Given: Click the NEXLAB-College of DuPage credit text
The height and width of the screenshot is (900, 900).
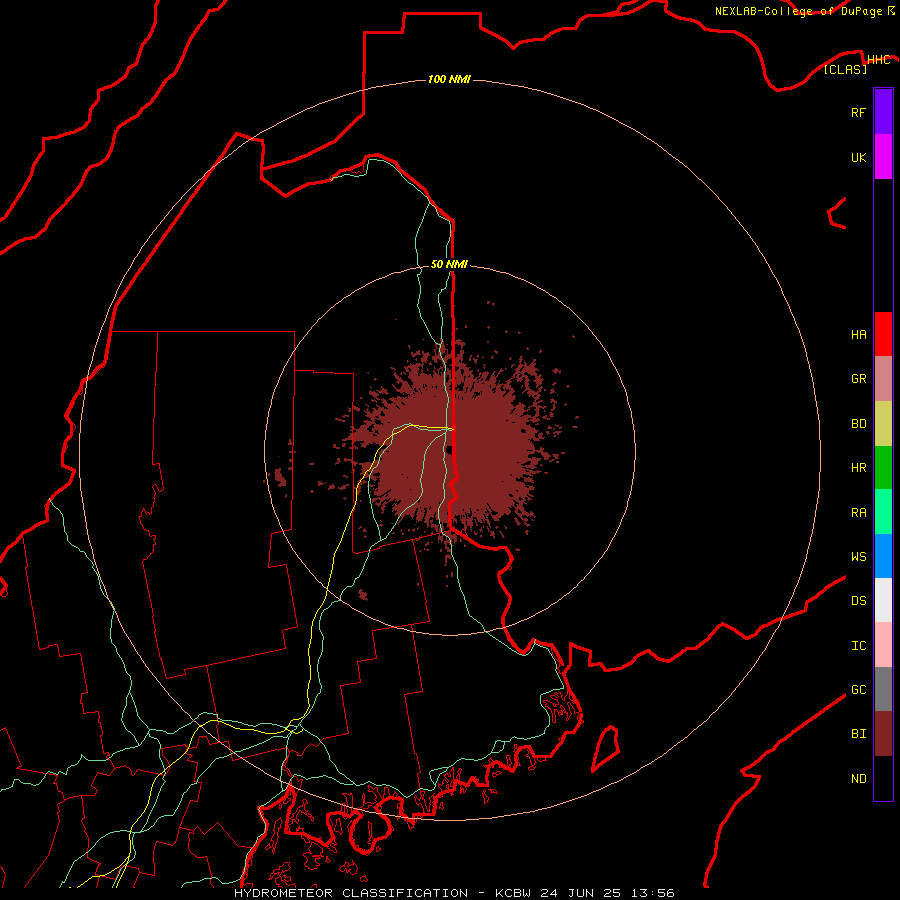Looking at the screenshot, I should [799, 11].
